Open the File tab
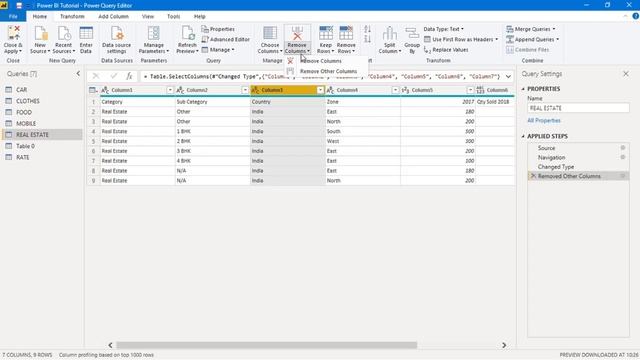 tap(13, 16)
